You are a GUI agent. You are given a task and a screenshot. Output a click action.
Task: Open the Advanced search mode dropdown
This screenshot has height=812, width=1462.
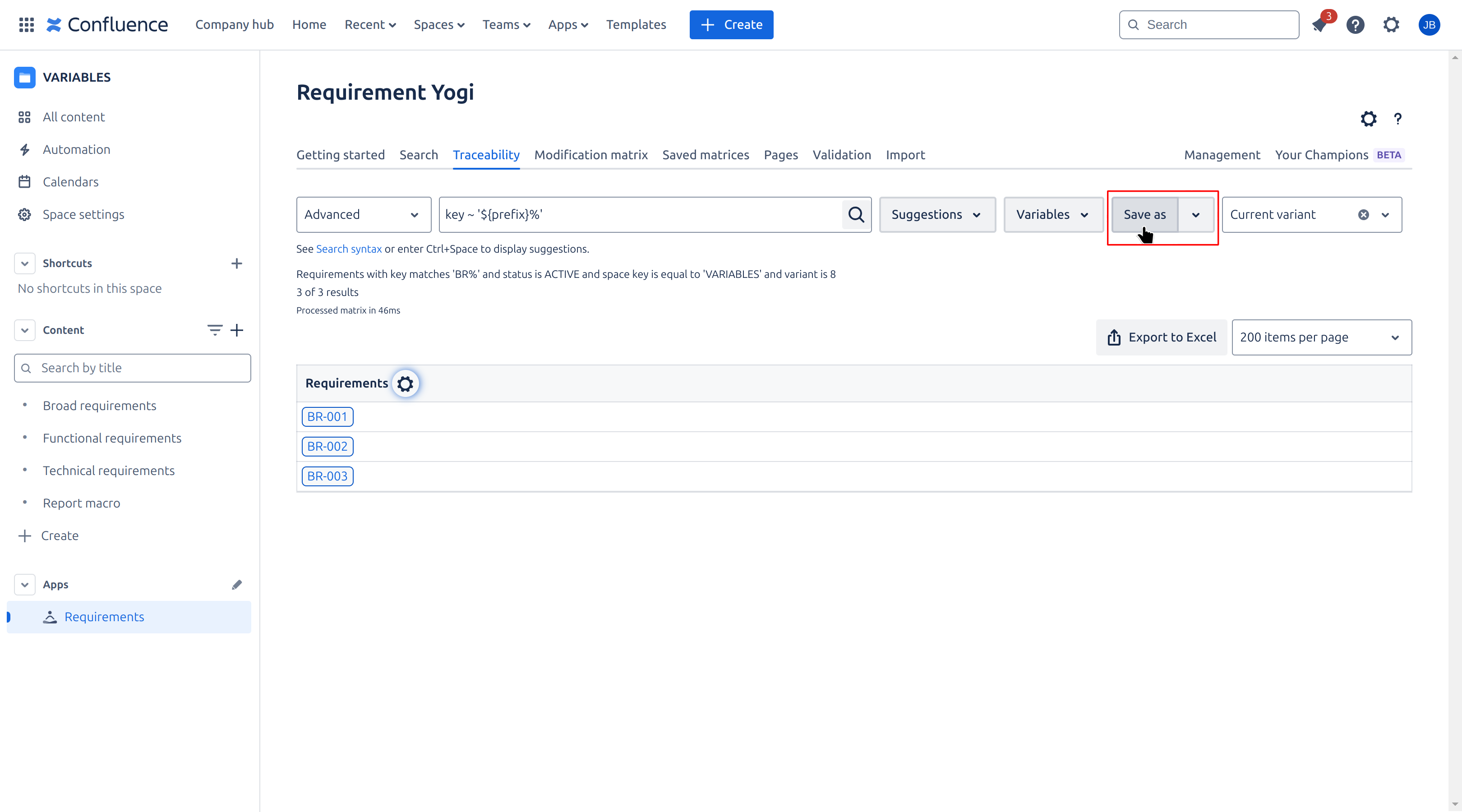[x=362, y=214]
